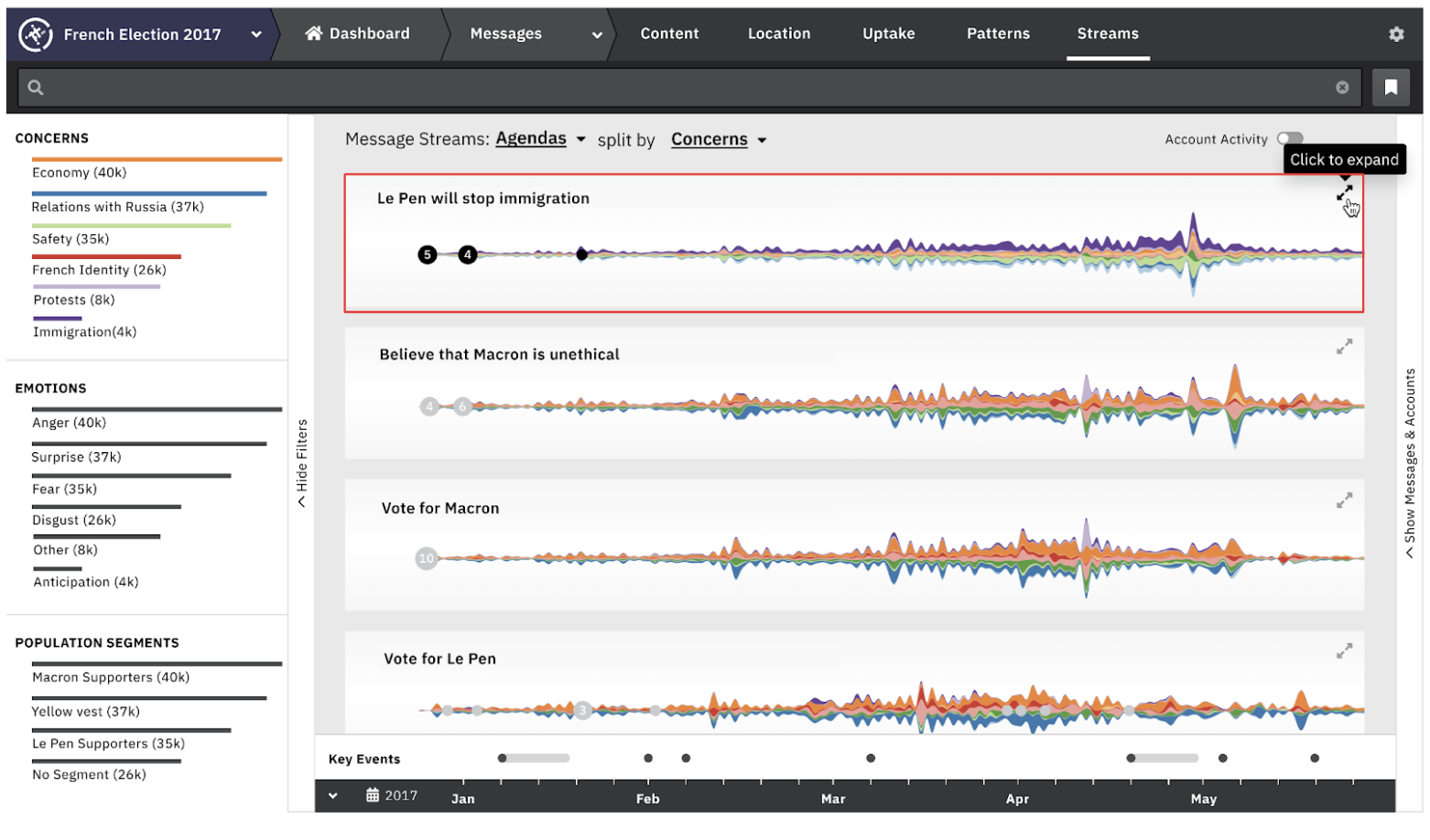This screenshot has height=840, width=1430.
Task: Click the calendar icon next to 2017
Action: (x=373, y=795)
